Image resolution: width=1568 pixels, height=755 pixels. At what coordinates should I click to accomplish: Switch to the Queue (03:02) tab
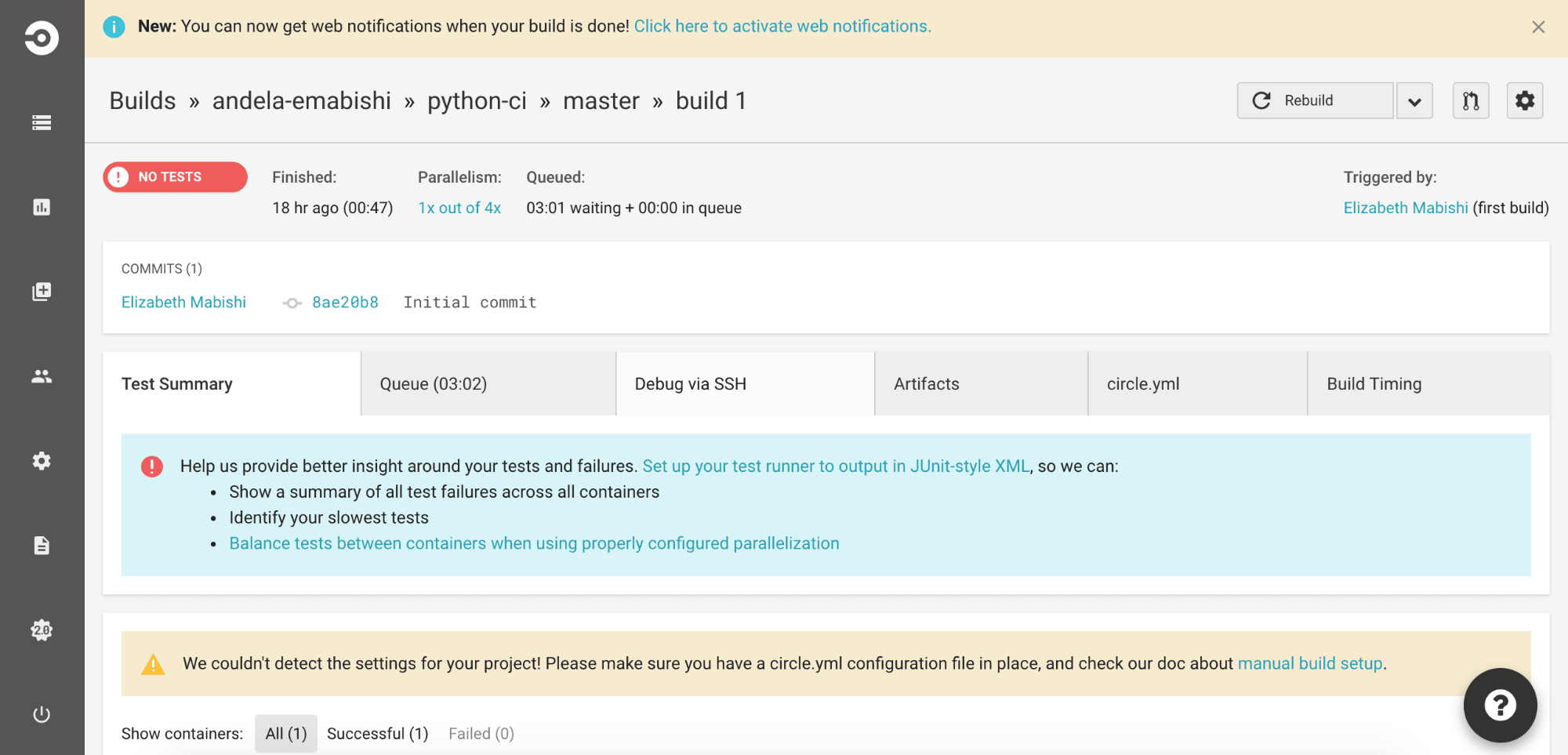488,383
